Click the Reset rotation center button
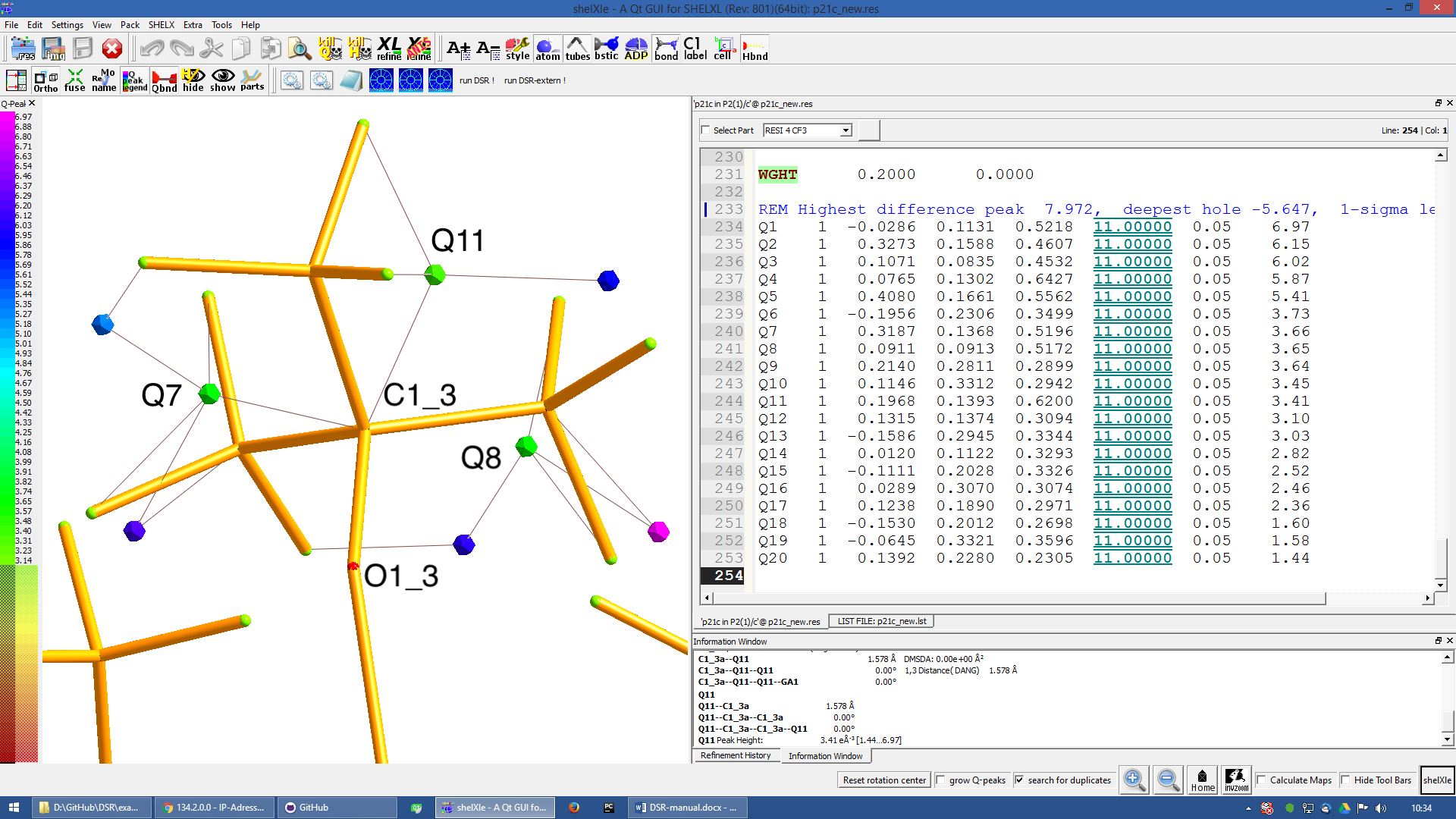The height and width of the screenshot is (819, 1456). point(884,780)
